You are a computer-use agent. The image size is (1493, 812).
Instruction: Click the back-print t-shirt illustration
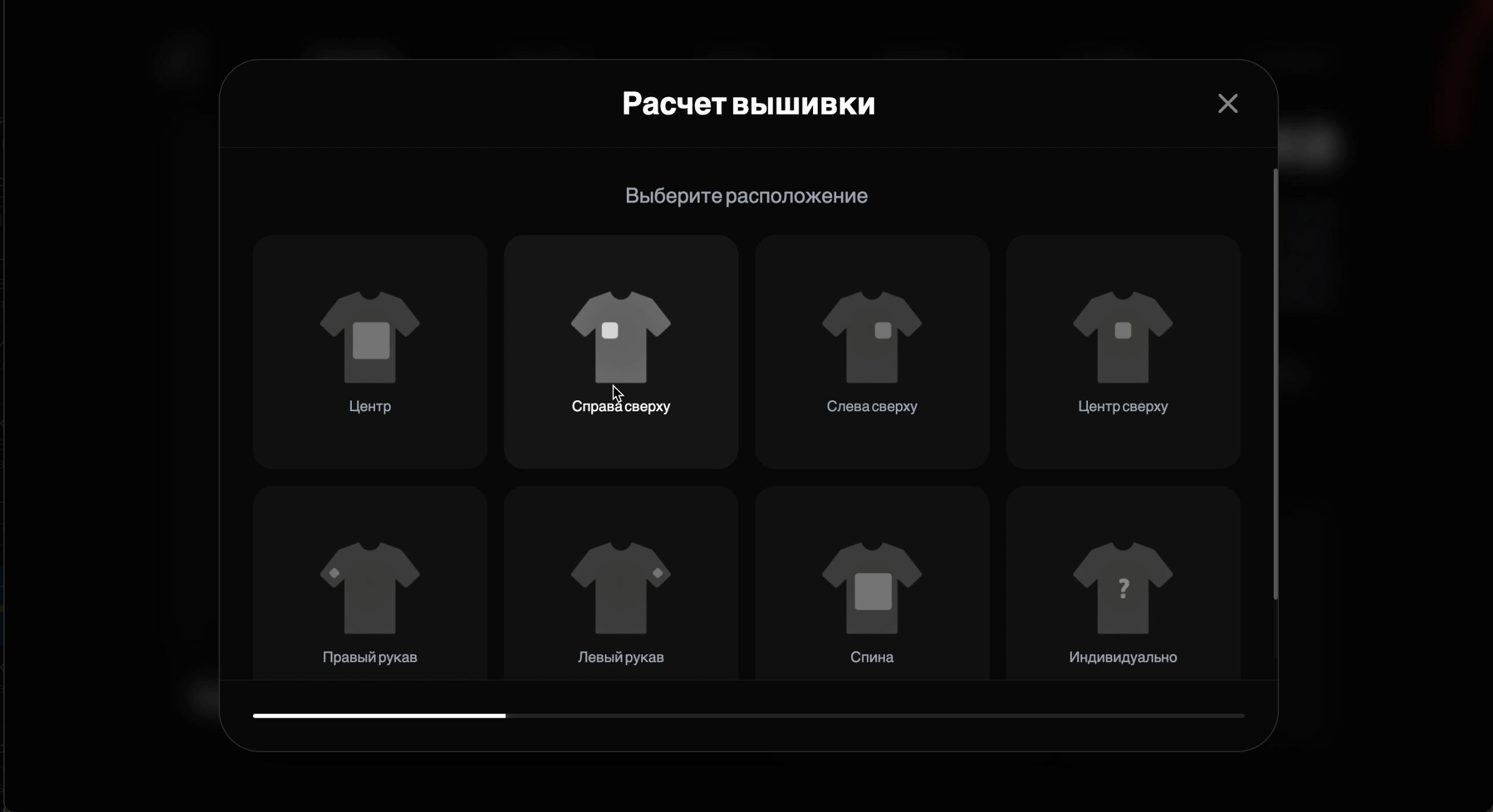click(871, 585)
